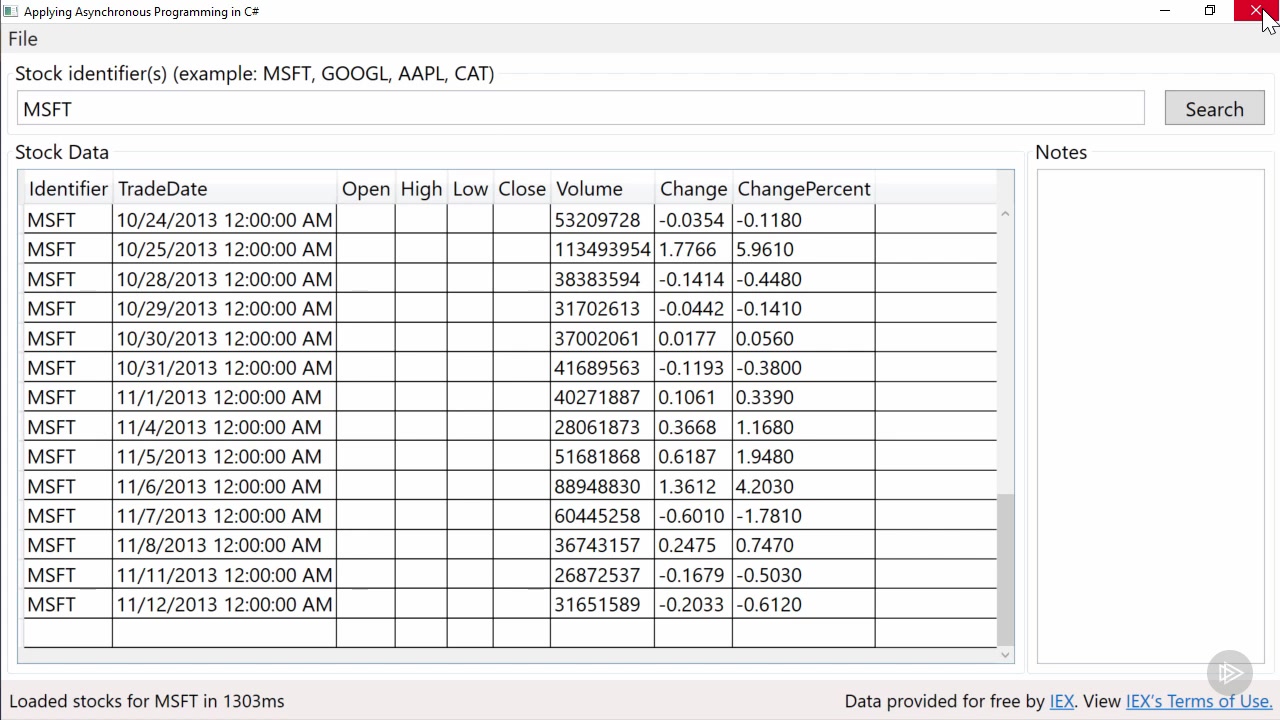
Task: Click the scroll down arrow in stock grid
Action: coord(1005,654)
